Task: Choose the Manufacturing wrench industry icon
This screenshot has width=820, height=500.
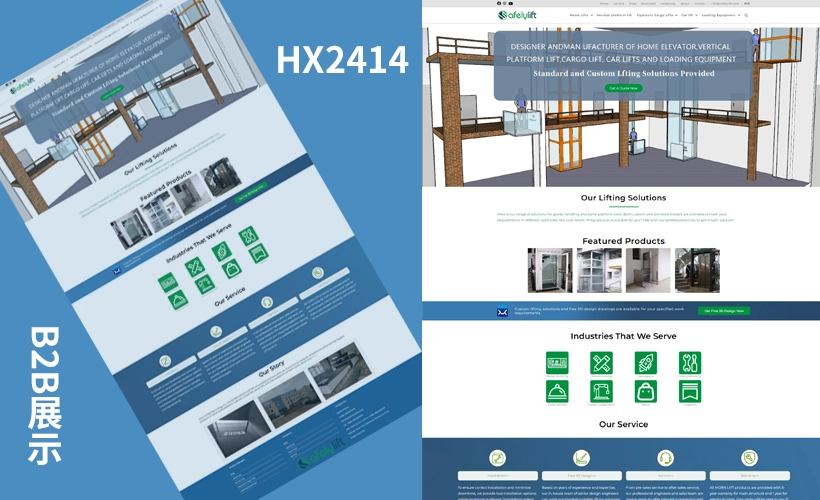Action: coord(690,362)
